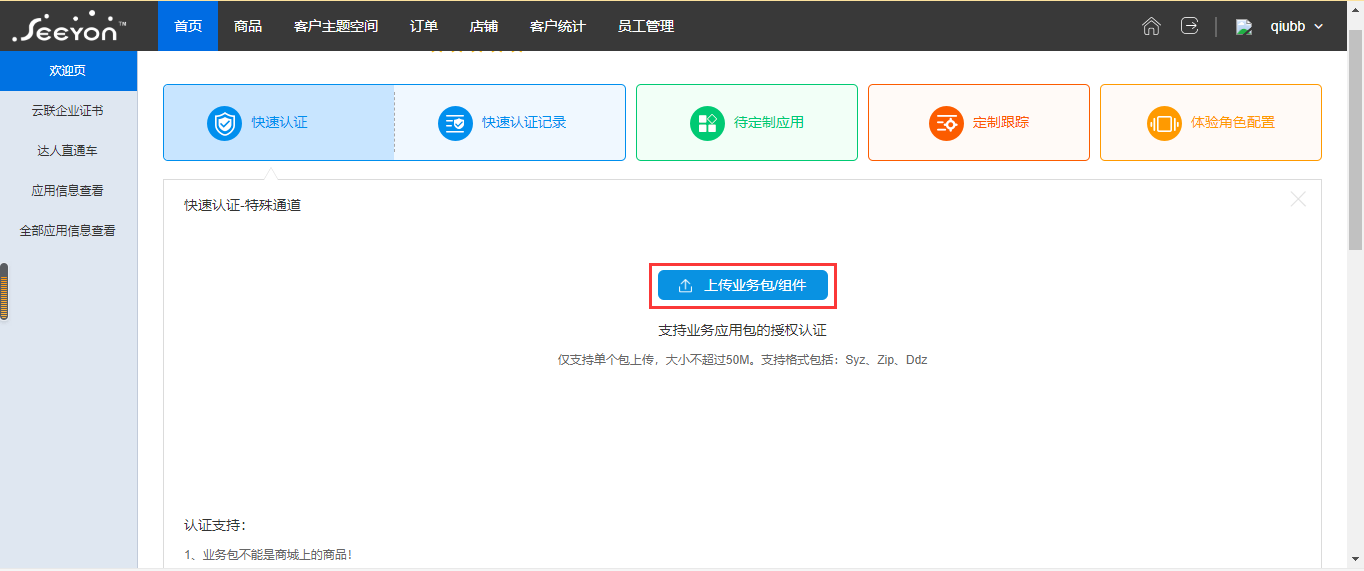
Task: Click the 支持业务应用包的授权认证 text
Action: point(742,331)
